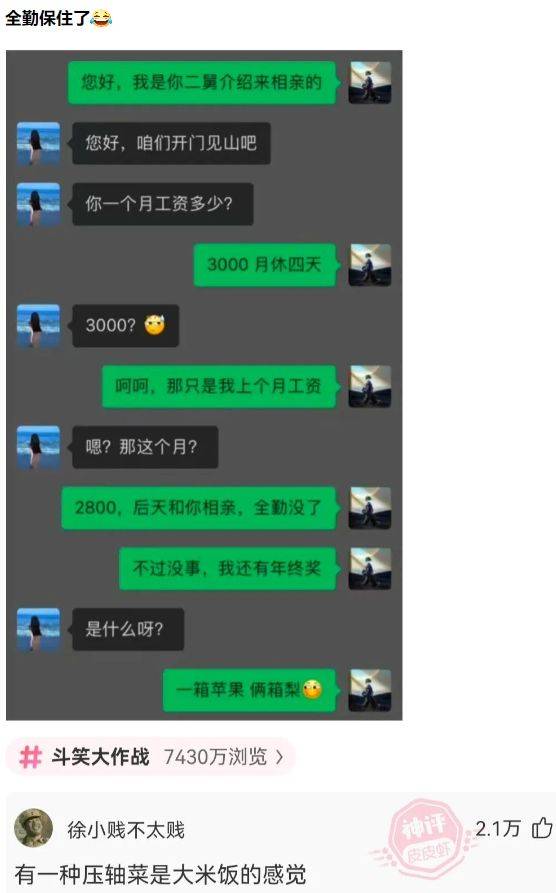Open the username 徐小贱不太贱 profile

click(126, 830)
